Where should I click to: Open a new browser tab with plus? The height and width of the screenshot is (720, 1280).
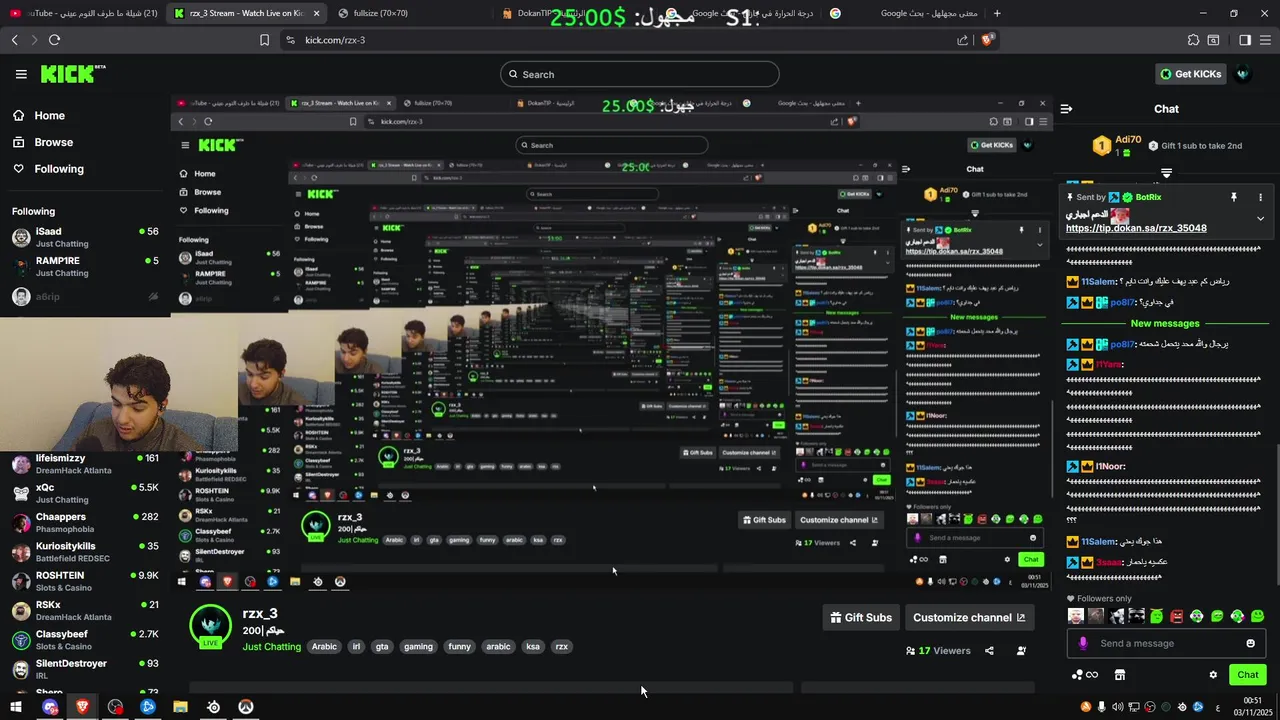(x=997, y=13)
